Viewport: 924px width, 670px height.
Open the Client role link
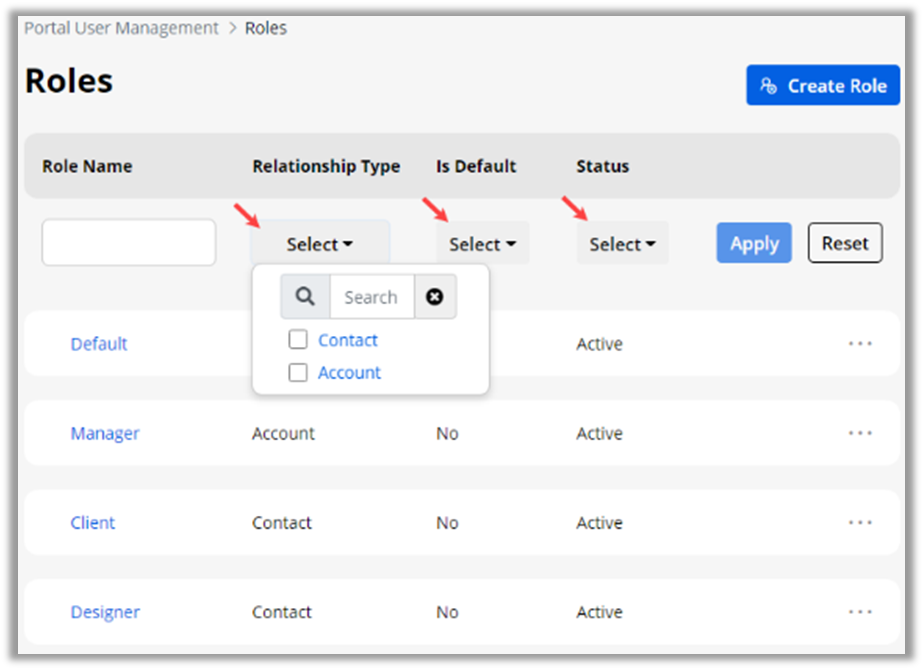93,522
